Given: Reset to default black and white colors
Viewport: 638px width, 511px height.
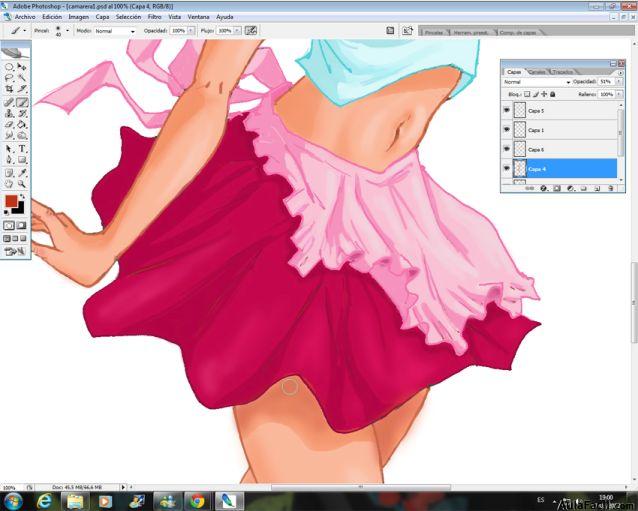Looking at the screenshot, I should [6, 212].
